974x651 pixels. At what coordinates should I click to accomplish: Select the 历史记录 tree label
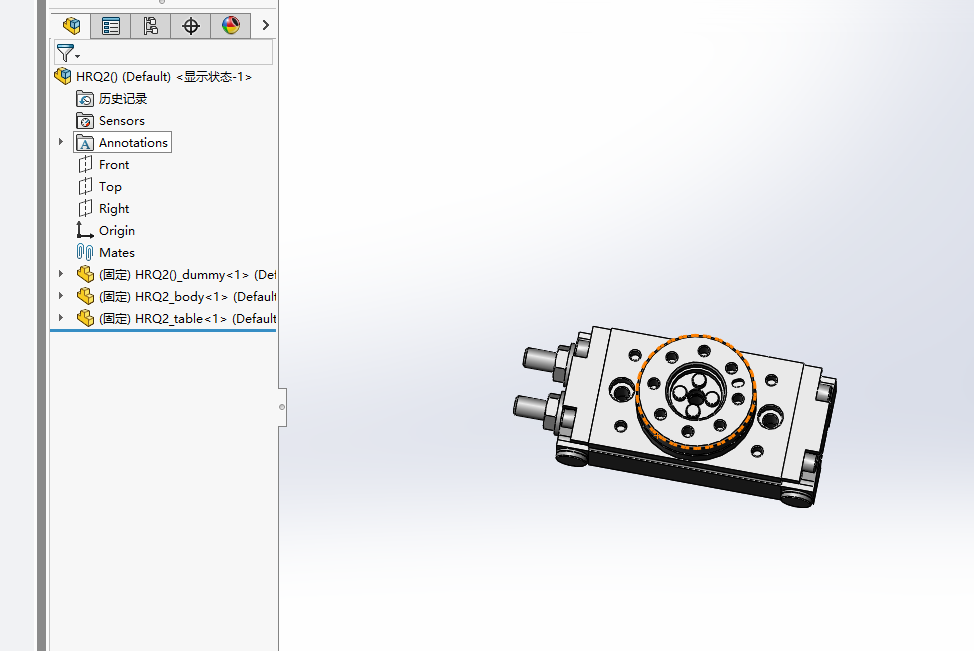coord(123,99)
